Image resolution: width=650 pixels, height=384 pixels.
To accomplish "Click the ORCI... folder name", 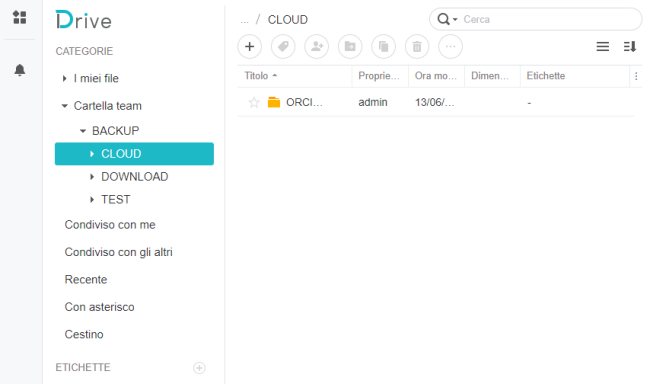I will pos(304,102).
